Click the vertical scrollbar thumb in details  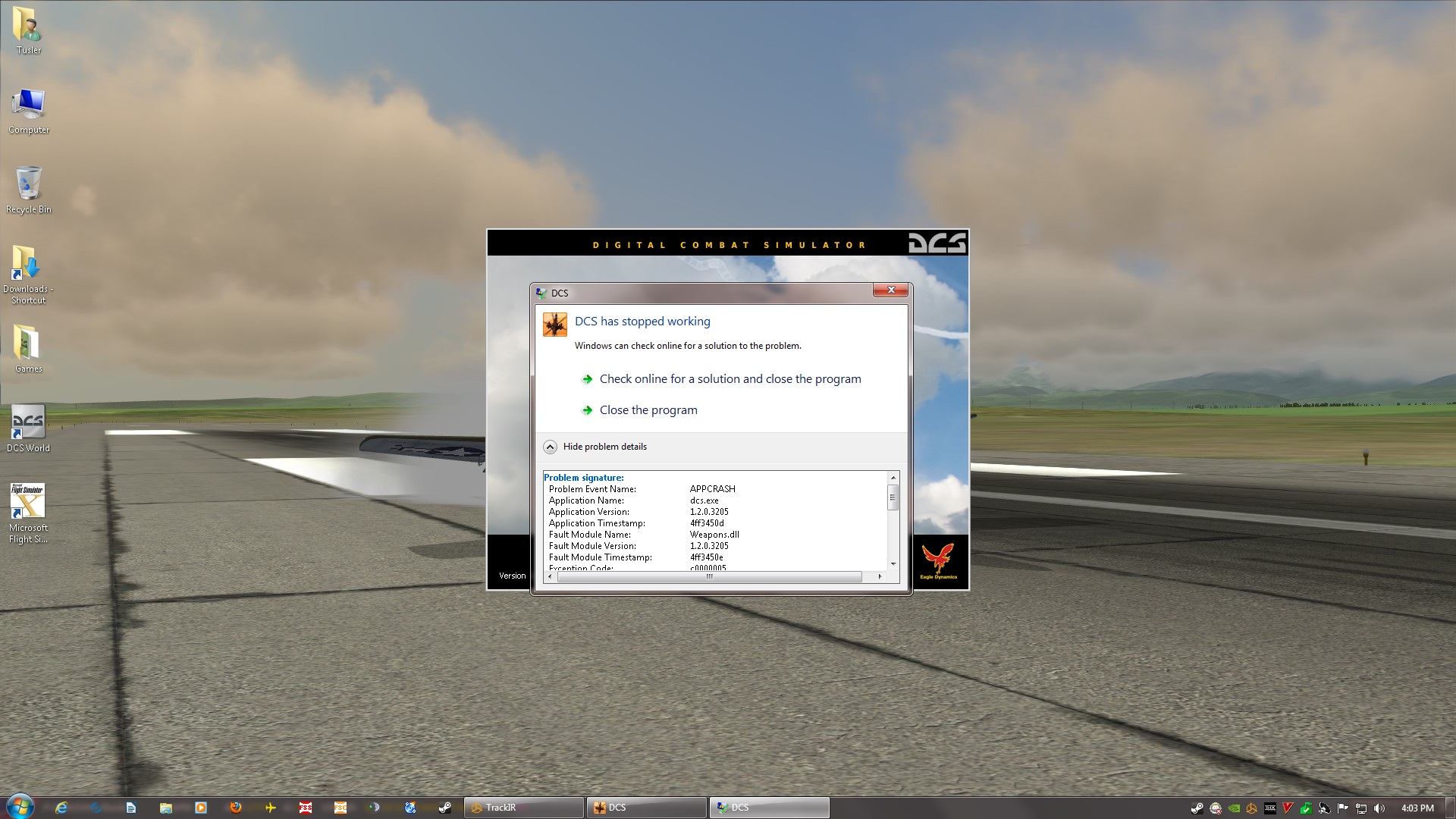click(x=893, y=497)
